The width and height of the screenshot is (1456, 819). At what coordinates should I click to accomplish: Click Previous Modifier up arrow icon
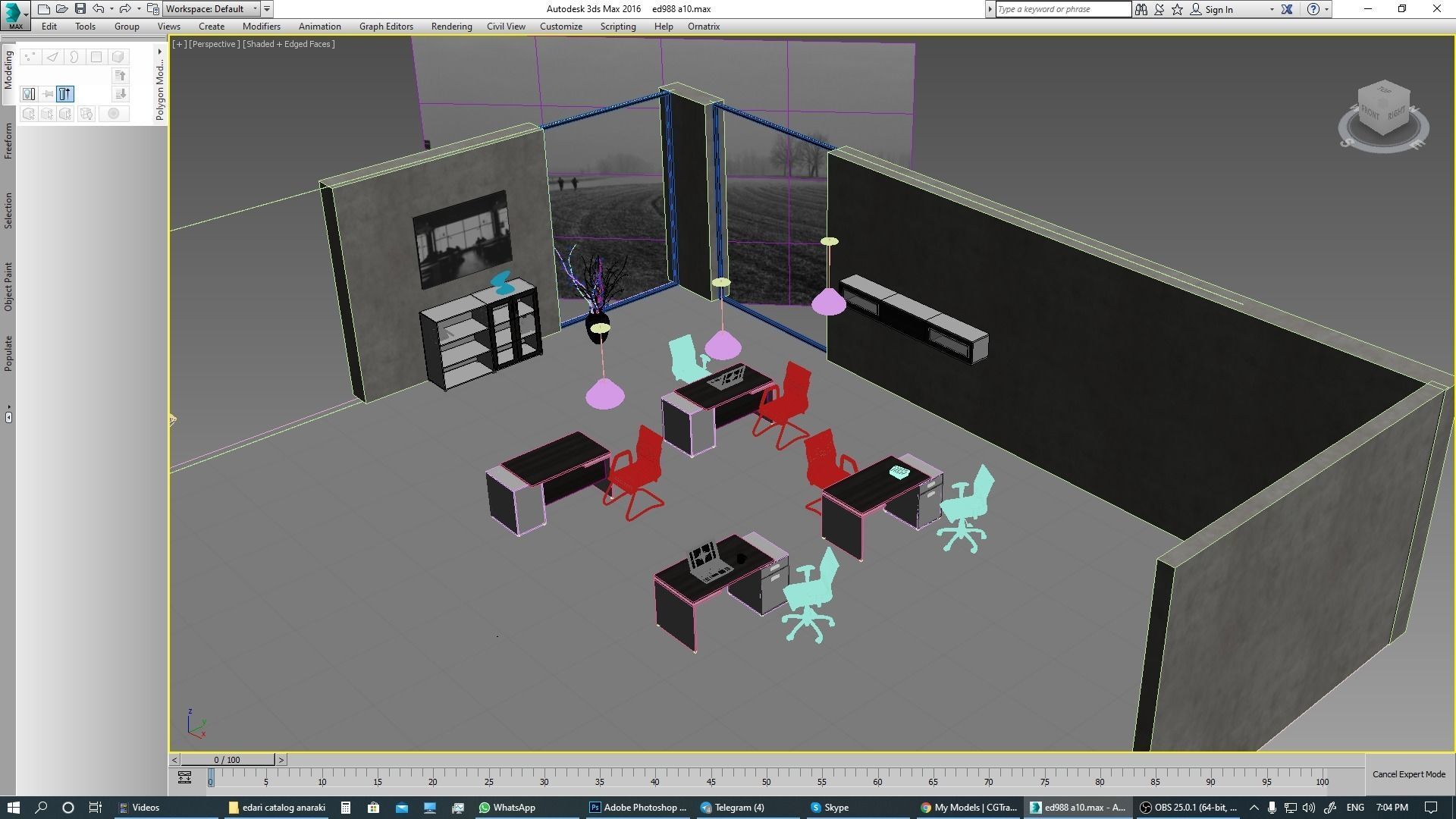(x=120, y=75)
